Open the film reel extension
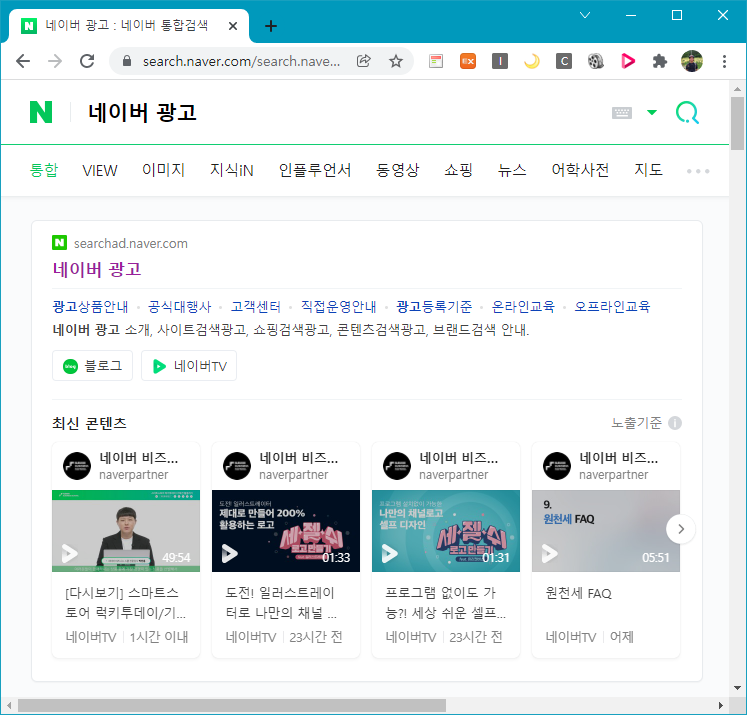This screenshot has width=747, height=715. 596,61
